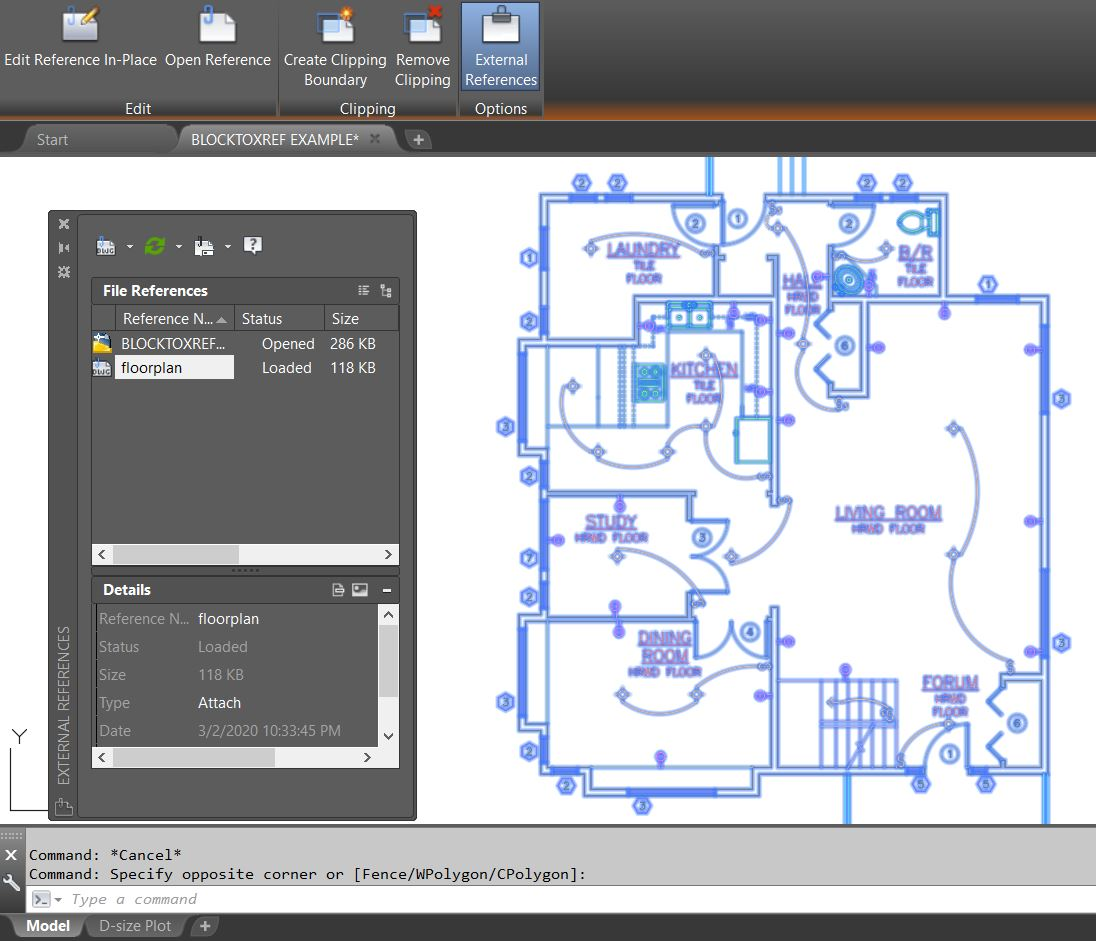This screenshot has height=941, width=1096.
Task: Click the Change Path icon in palette
Action: pos(204,246)
